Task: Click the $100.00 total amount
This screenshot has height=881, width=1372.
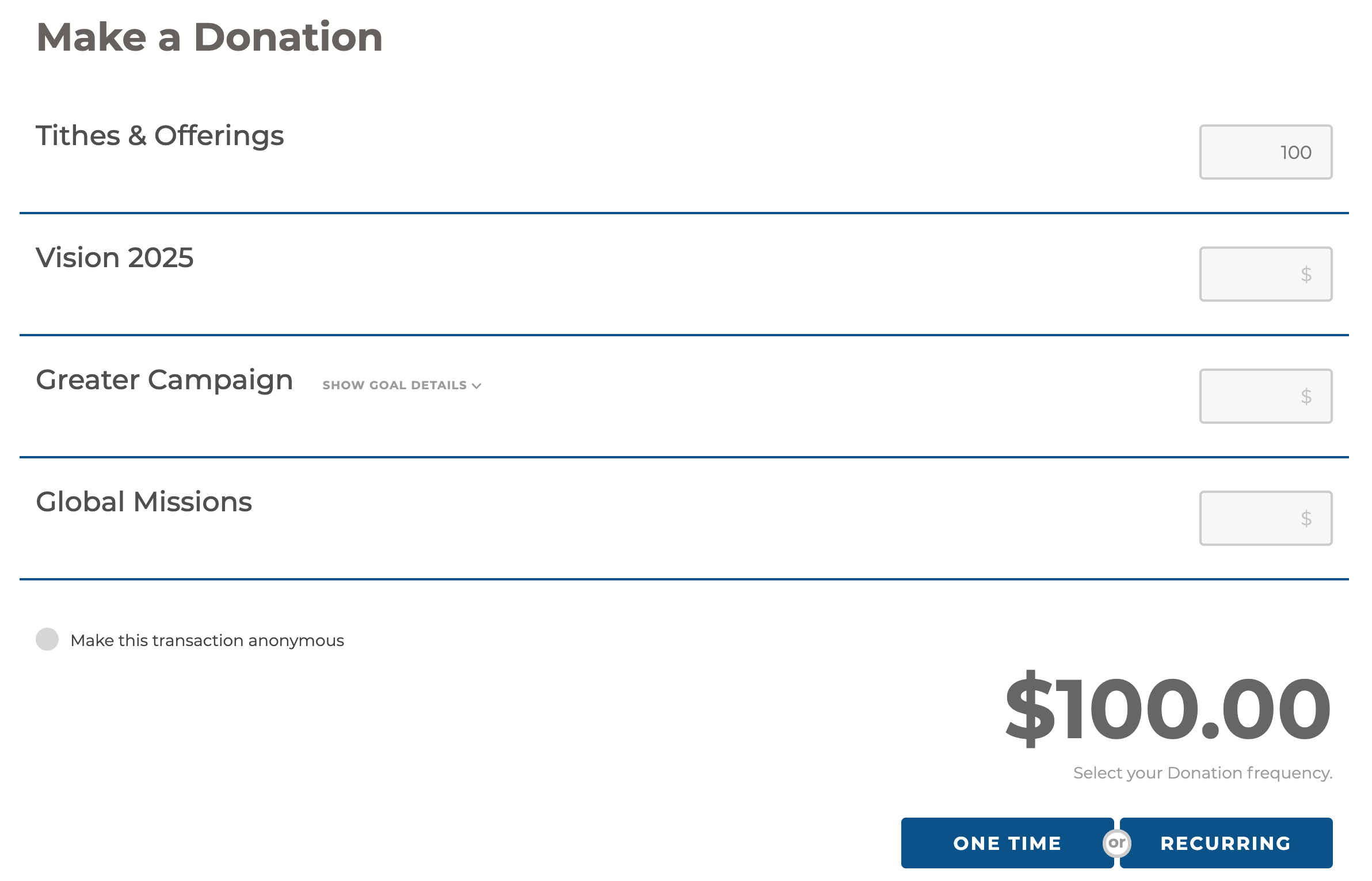Action: (1168, 708)
